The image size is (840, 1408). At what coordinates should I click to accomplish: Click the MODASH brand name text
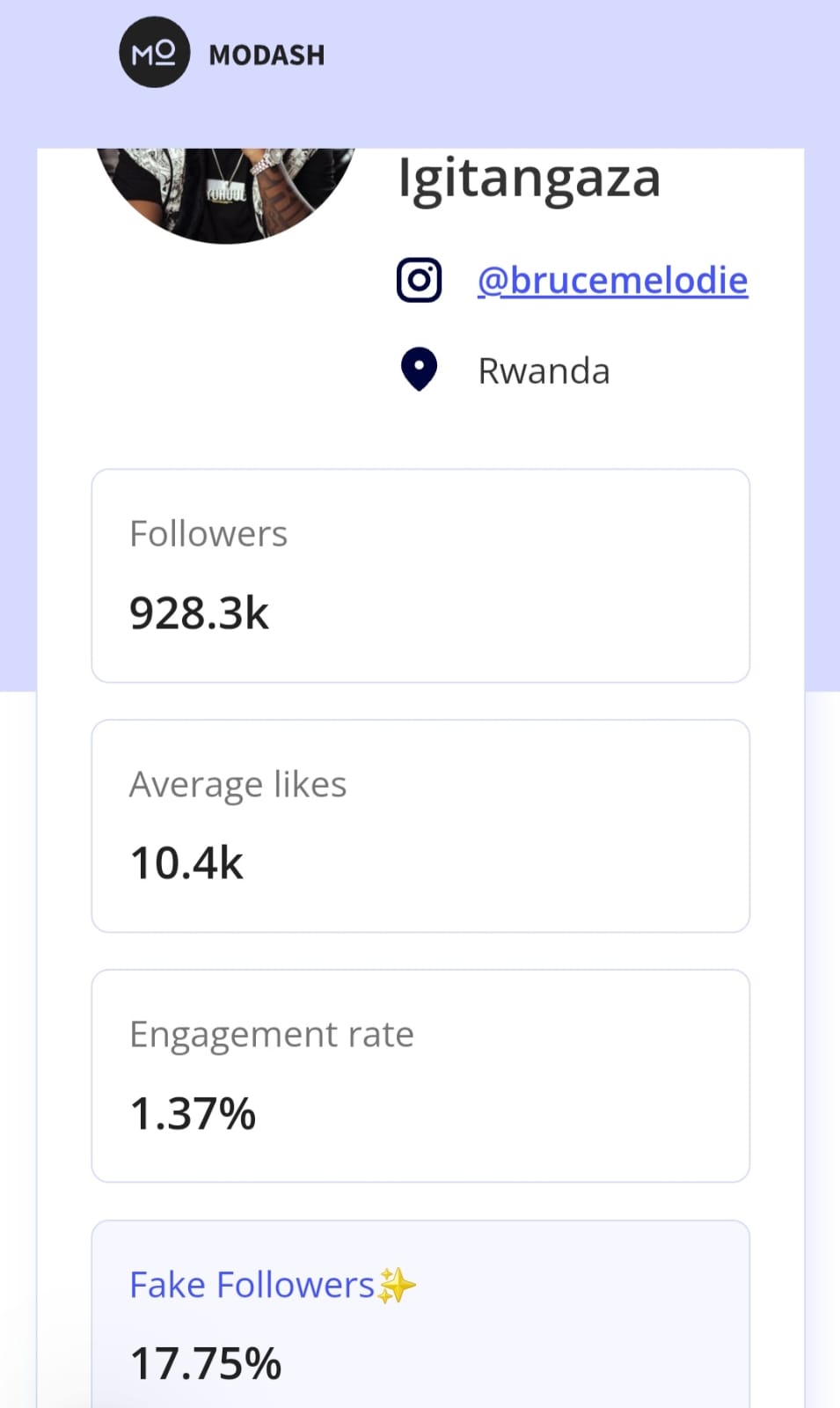(267, 55)
